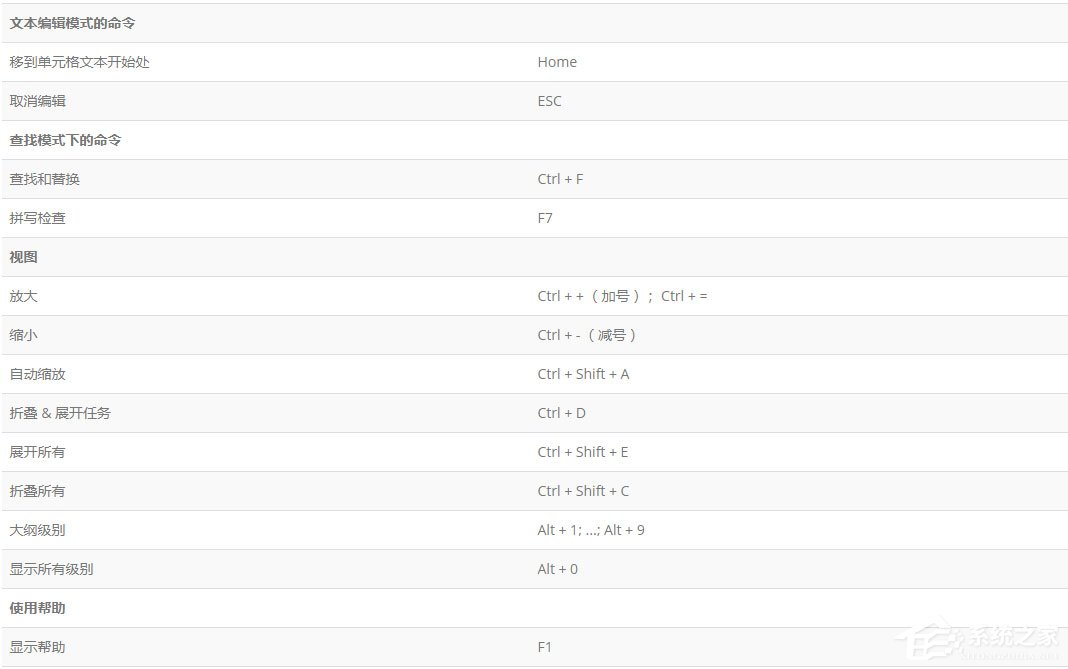Image resolution: width=1068 pixels, height=669 pixels.
Task: Click the 'F7' shortcut cell
Action: pyautogui.click(x=545, y=218)
